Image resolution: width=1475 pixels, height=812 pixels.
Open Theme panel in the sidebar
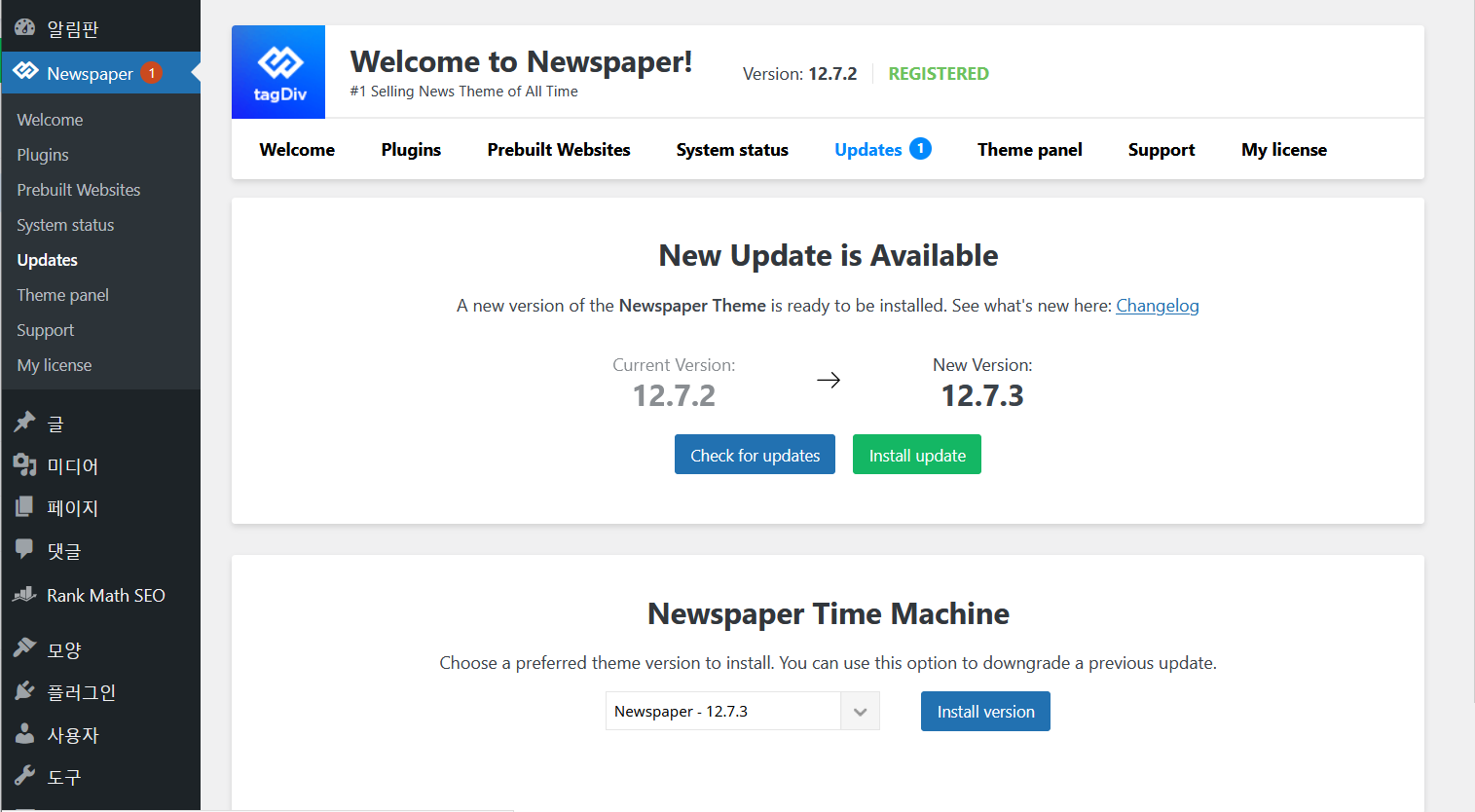point(62,295)
